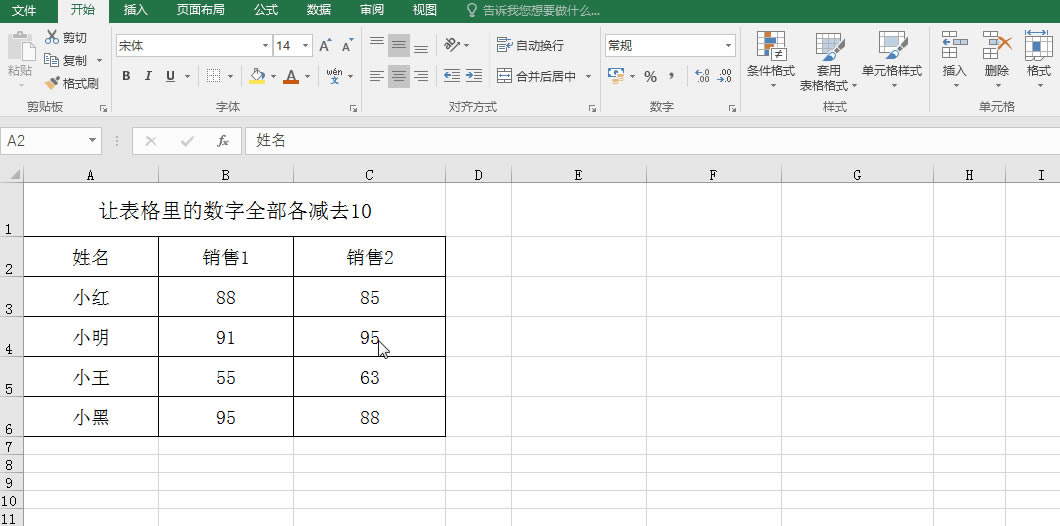
Task: Open the phonetic guide wén tool
Action: pos(334,76)
